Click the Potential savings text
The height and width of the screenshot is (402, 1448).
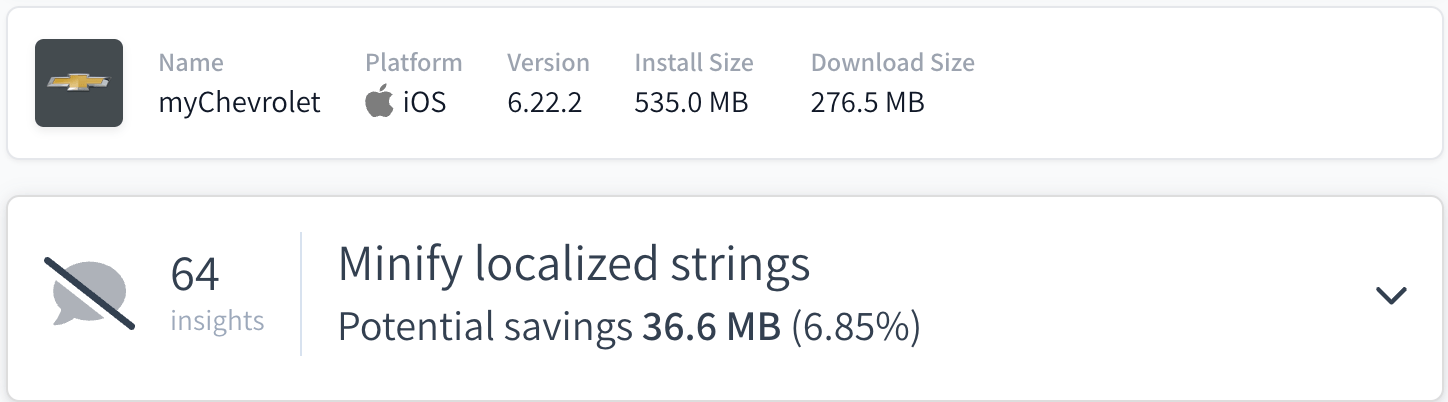(x=485, y=327)
